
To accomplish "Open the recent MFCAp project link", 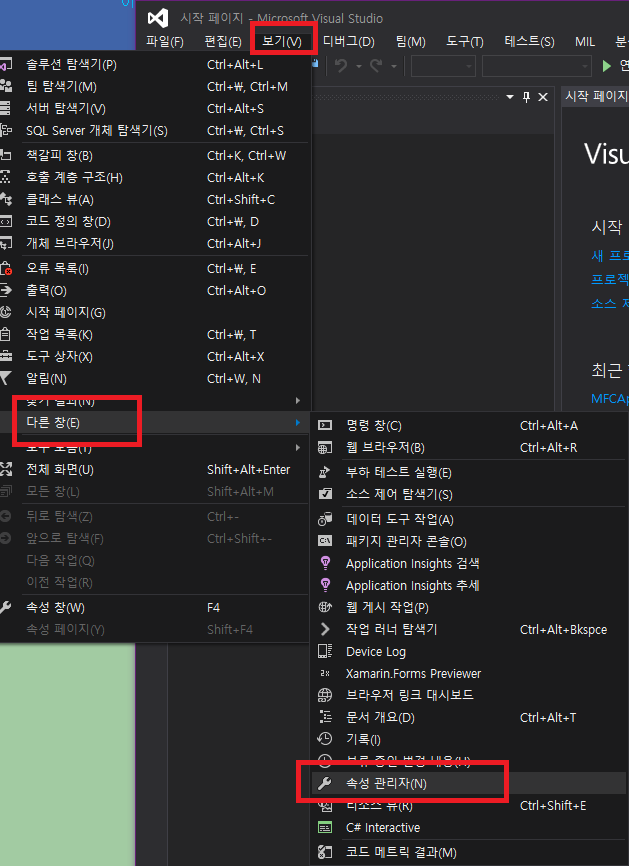I will click(610, 399).
